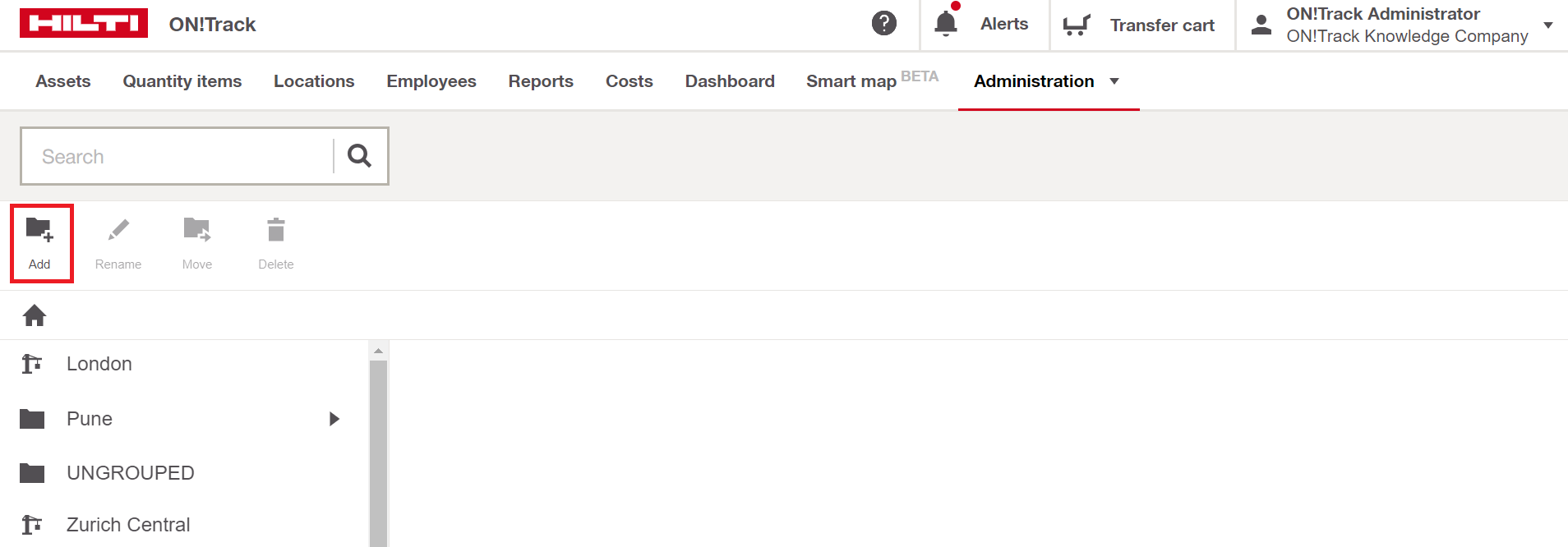
Task: Click the Move folder icon
Action: (197, 229)
